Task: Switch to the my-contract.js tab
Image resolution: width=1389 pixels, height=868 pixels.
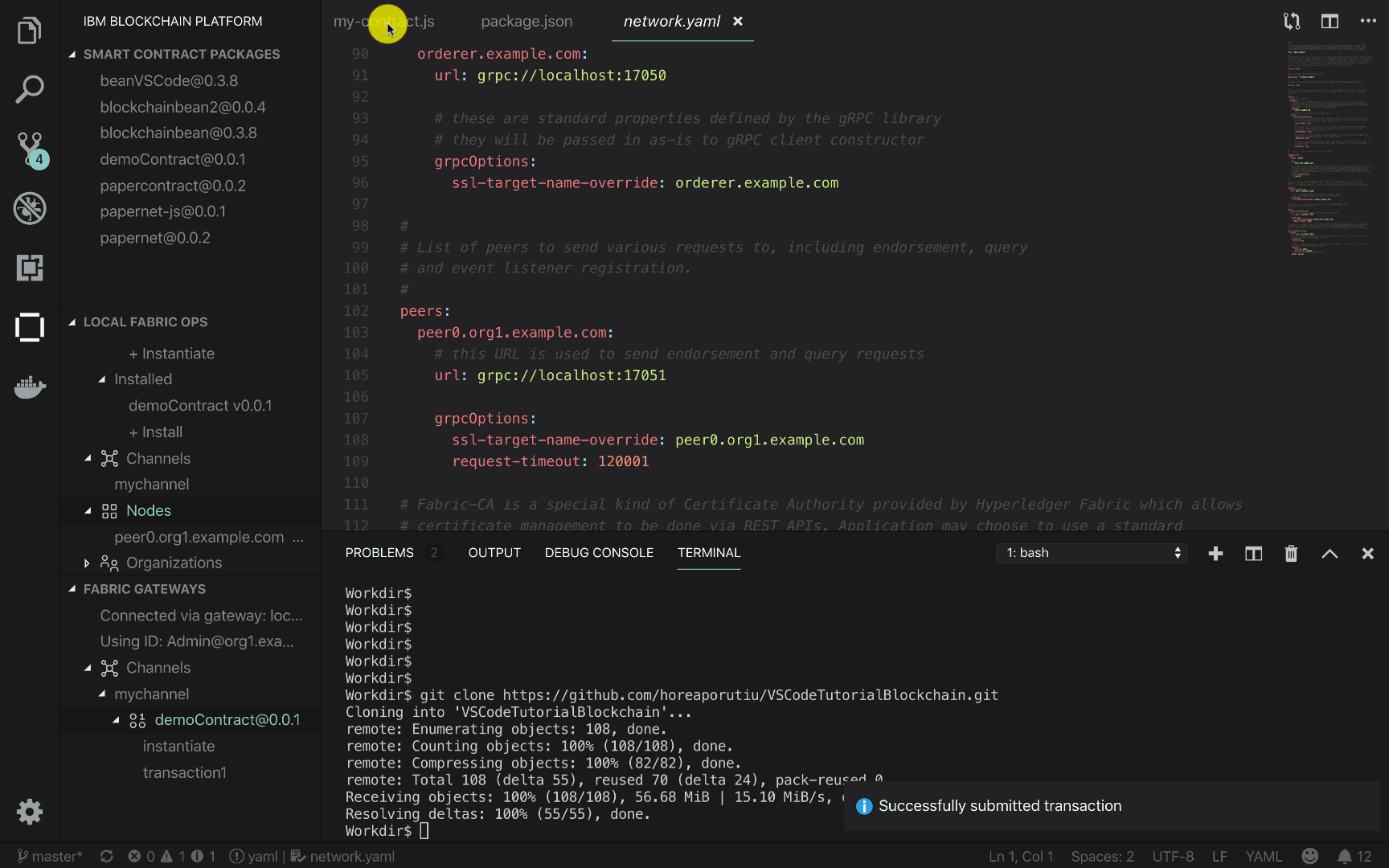Action: click(384, 22)
